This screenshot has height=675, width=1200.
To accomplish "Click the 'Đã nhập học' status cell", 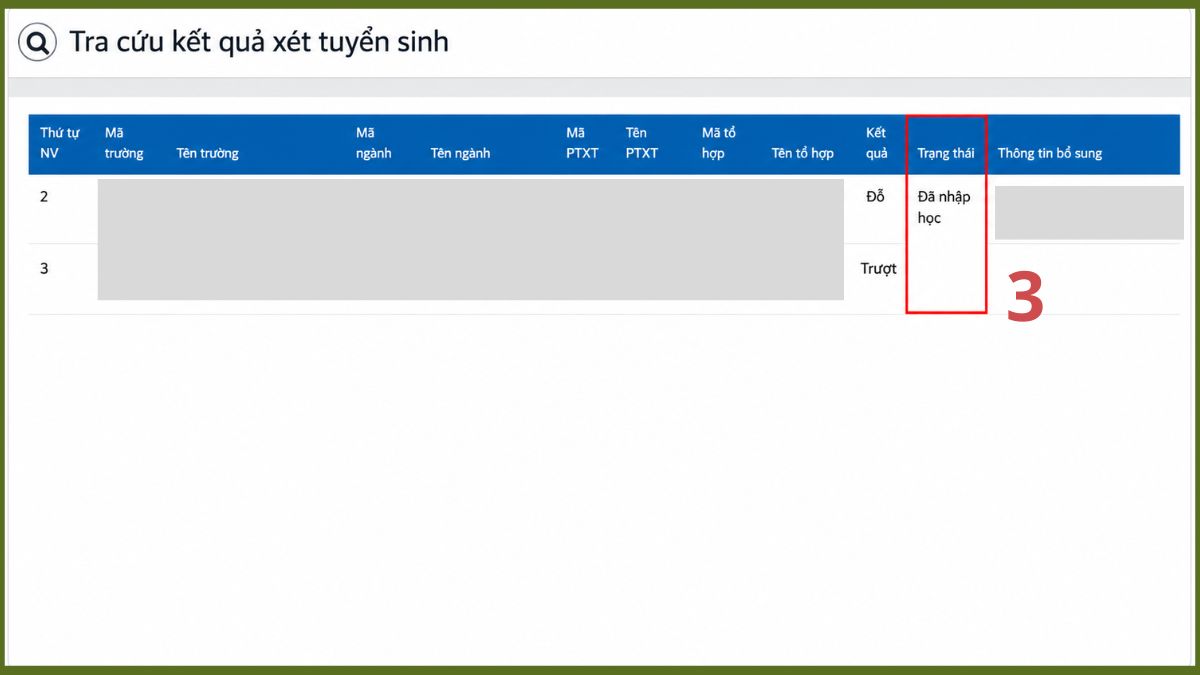I will [944, 207].
